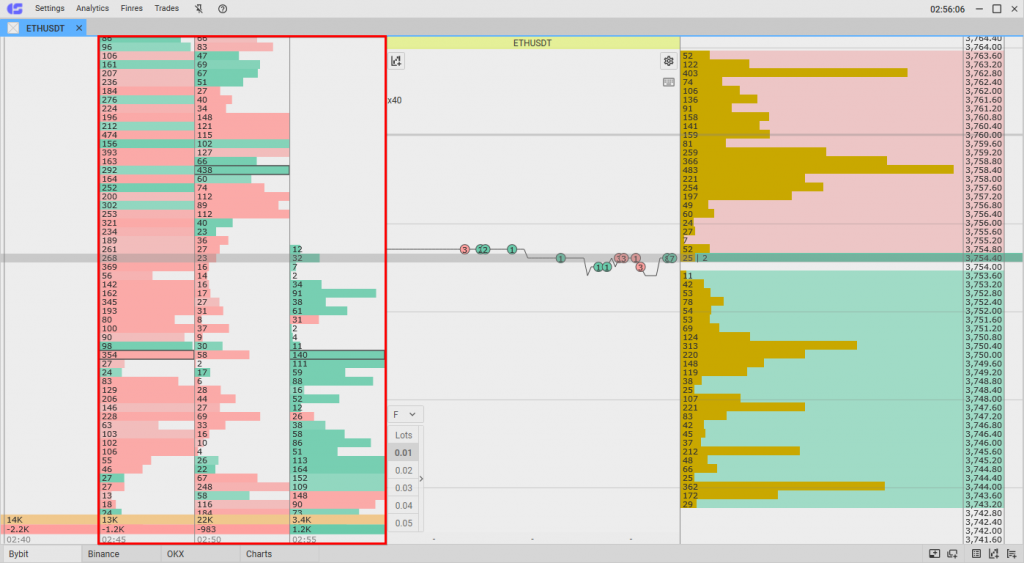Click price level 3,754.40 in price scale

click(984, 258)
